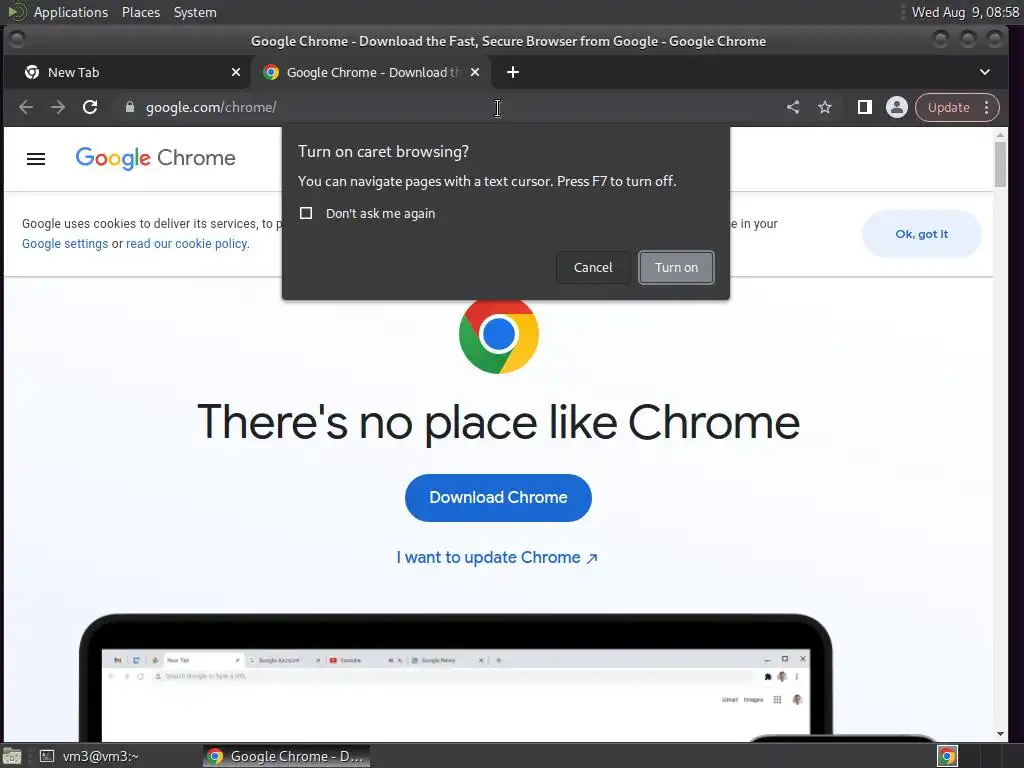Go forward using the forward arrow

point(58,107)
